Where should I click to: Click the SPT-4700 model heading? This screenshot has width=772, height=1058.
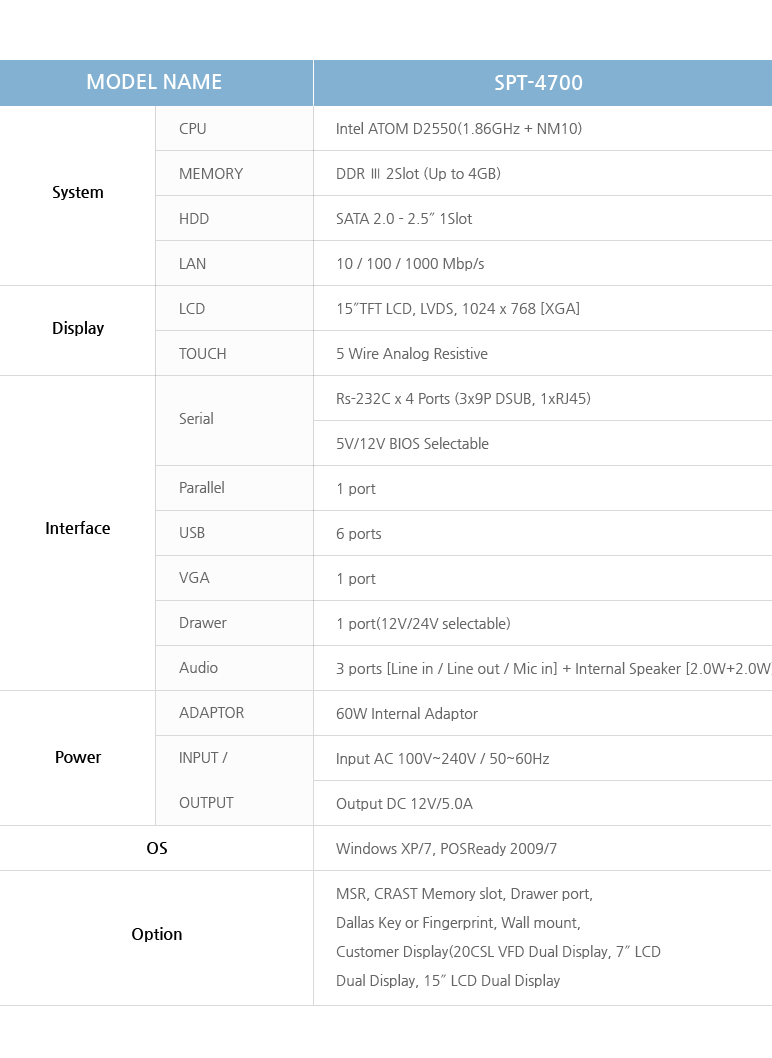[x=538, y=83]
